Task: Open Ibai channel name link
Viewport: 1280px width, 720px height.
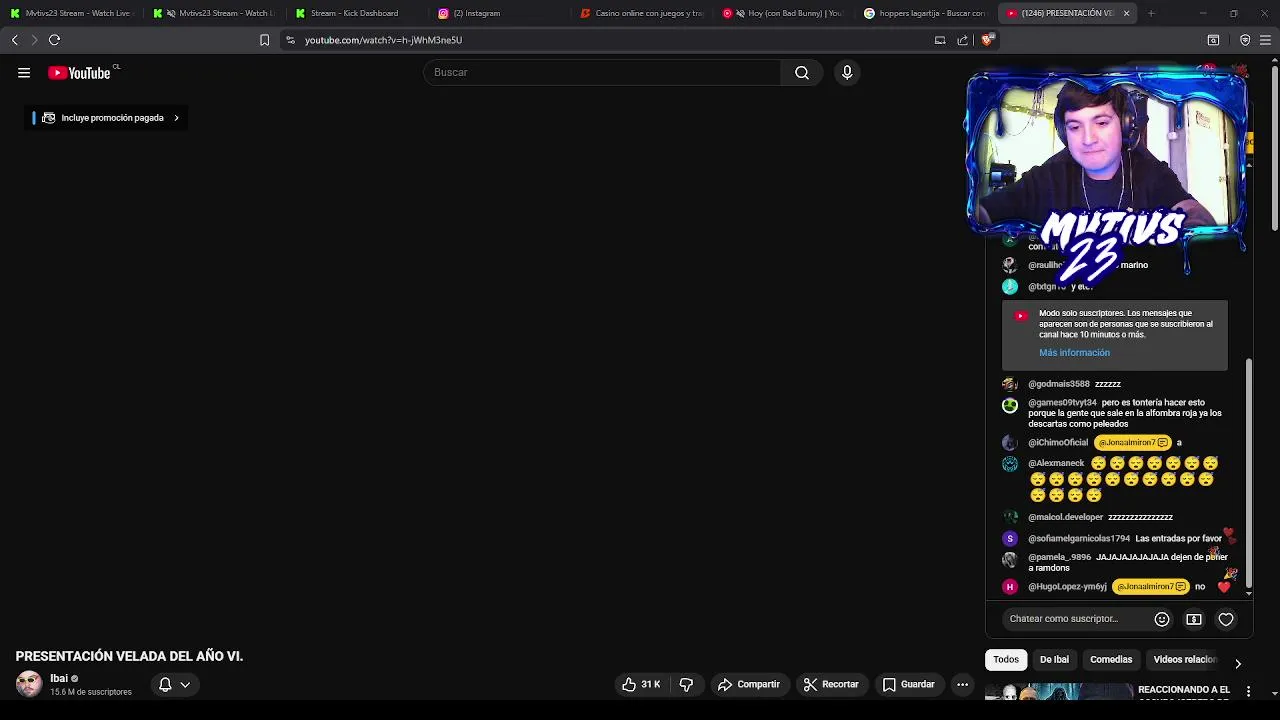Action: coord(59,678)
